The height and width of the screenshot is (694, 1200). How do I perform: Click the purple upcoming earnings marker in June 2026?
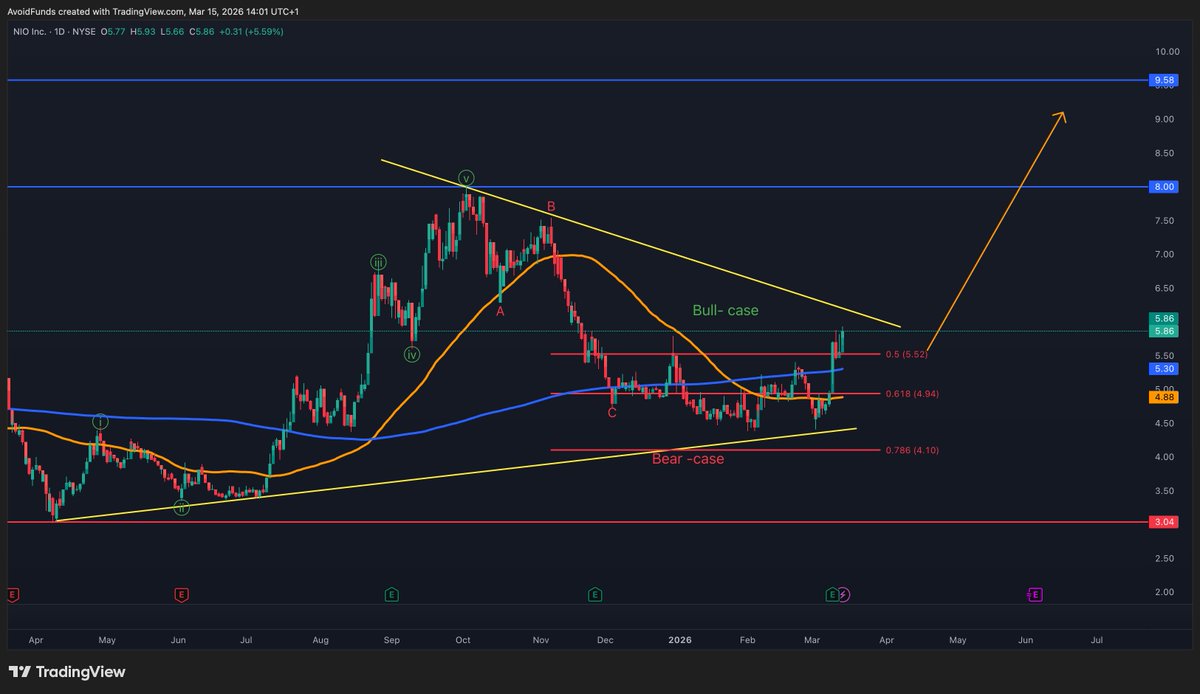coord(1035,594)
